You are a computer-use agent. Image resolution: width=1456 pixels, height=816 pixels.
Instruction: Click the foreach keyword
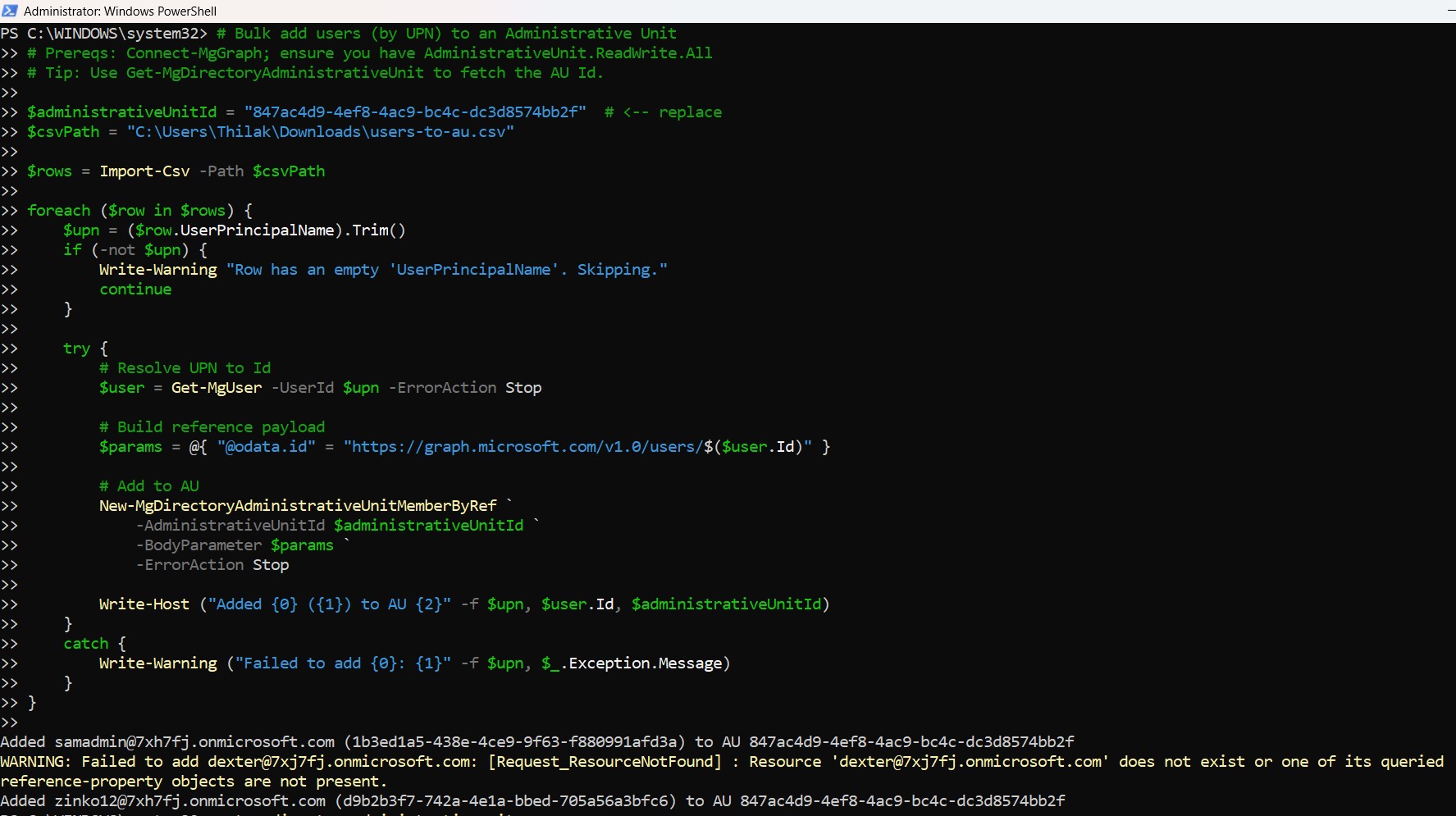click(58, 211)
